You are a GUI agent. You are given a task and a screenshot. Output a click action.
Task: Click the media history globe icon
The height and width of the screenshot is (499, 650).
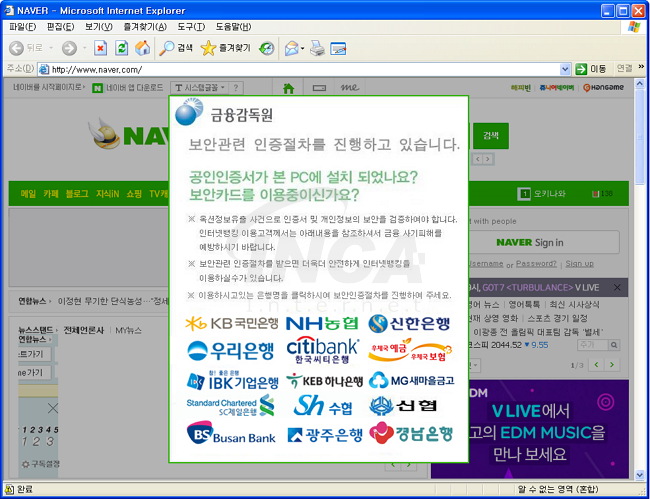(x=267, y=48)
